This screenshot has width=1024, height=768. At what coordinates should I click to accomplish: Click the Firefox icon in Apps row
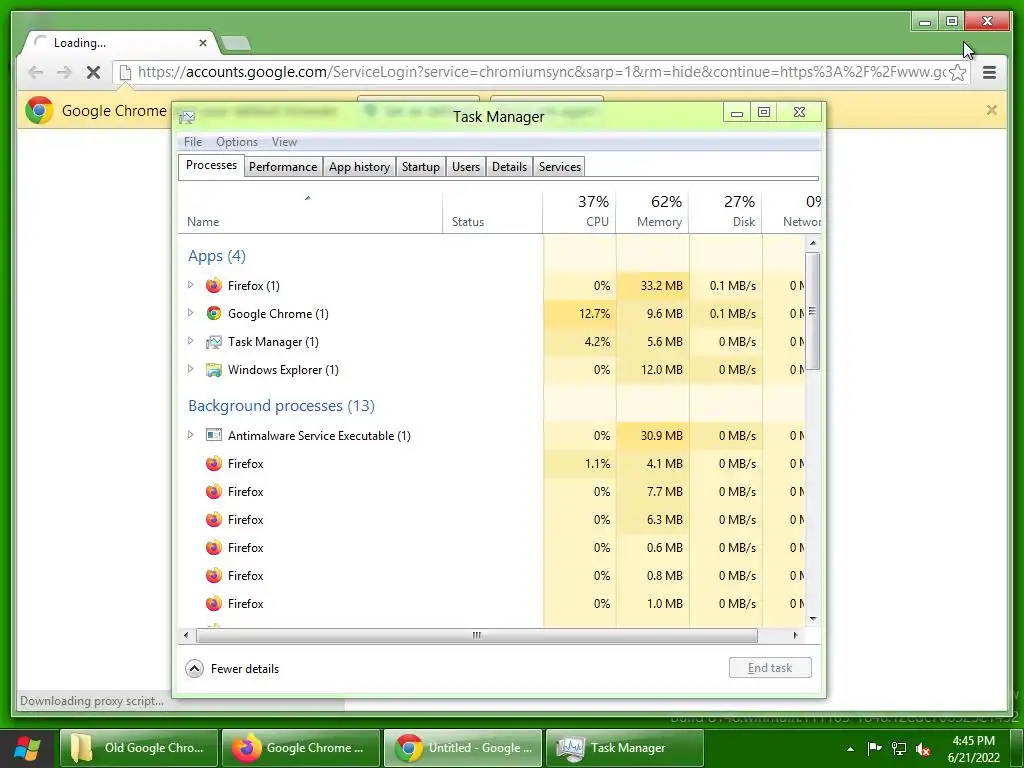pos(214,285)
